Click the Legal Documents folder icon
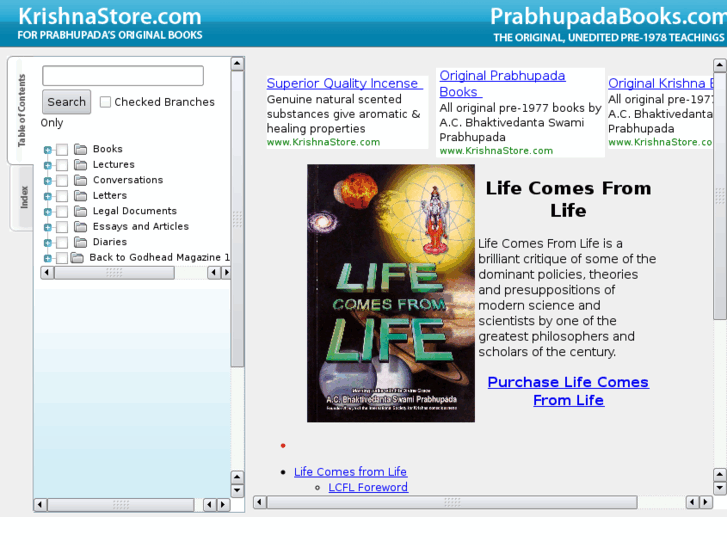The width and height of the screenshot is (727, 545). pyautogui.click(x=81, y=211)
